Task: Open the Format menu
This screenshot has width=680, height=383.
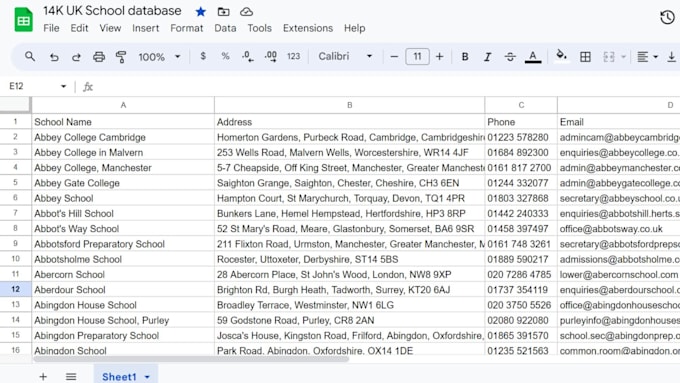Action: 186,28
